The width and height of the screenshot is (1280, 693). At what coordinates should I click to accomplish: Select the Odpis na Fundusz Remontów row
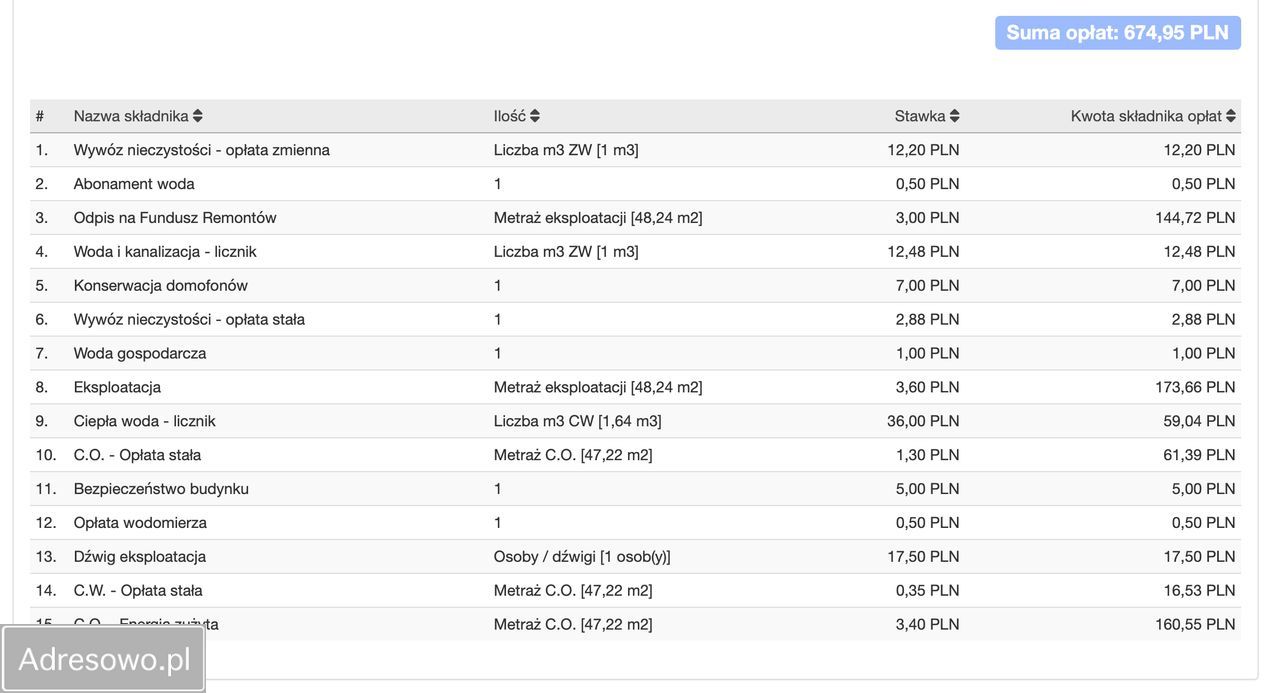coord(175,218)
